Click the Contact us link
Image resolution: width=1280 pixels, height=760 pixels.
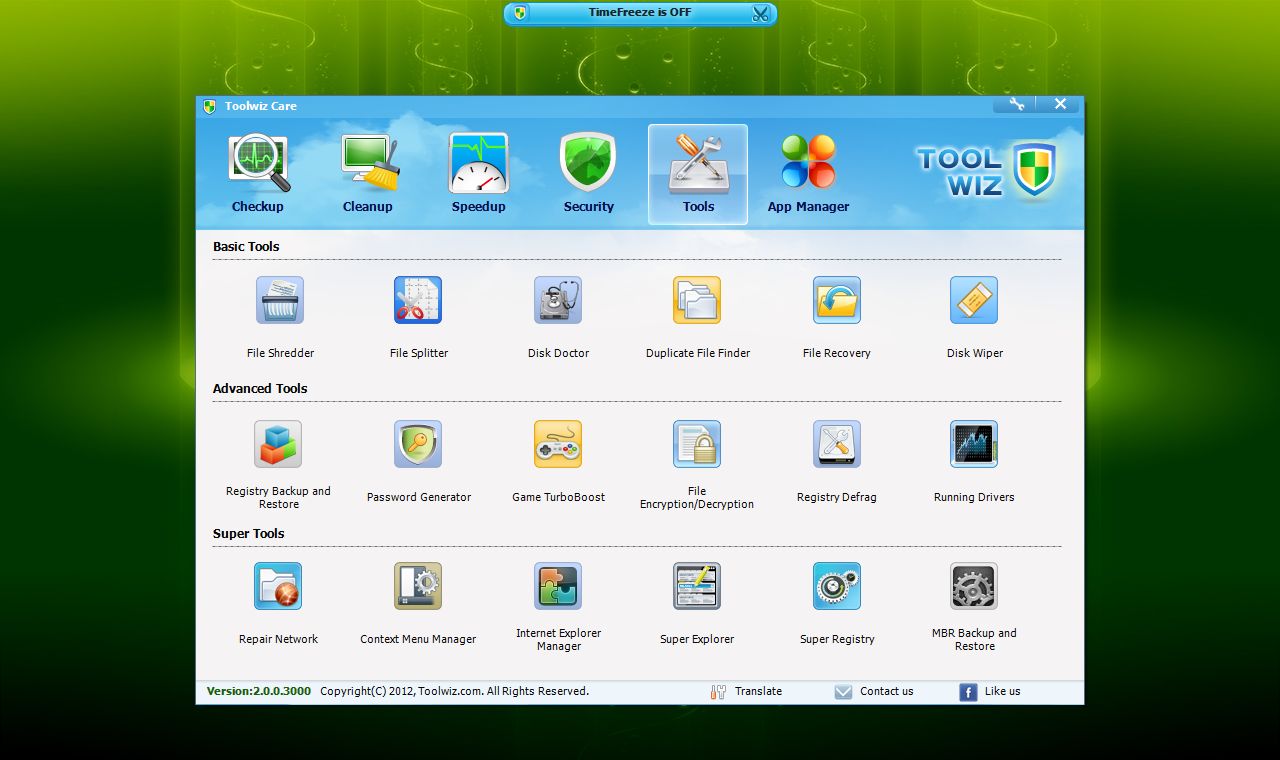click(874, 691)
